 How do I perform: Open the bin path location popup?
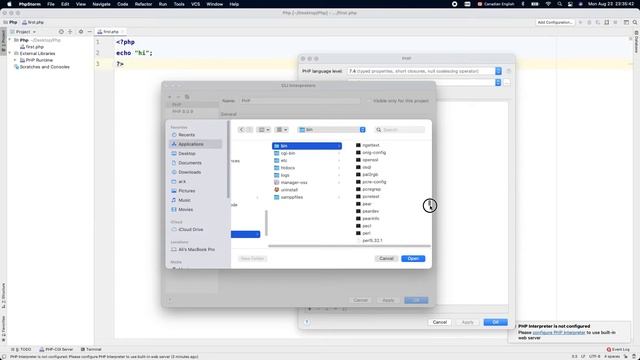(x=332, y=130)
